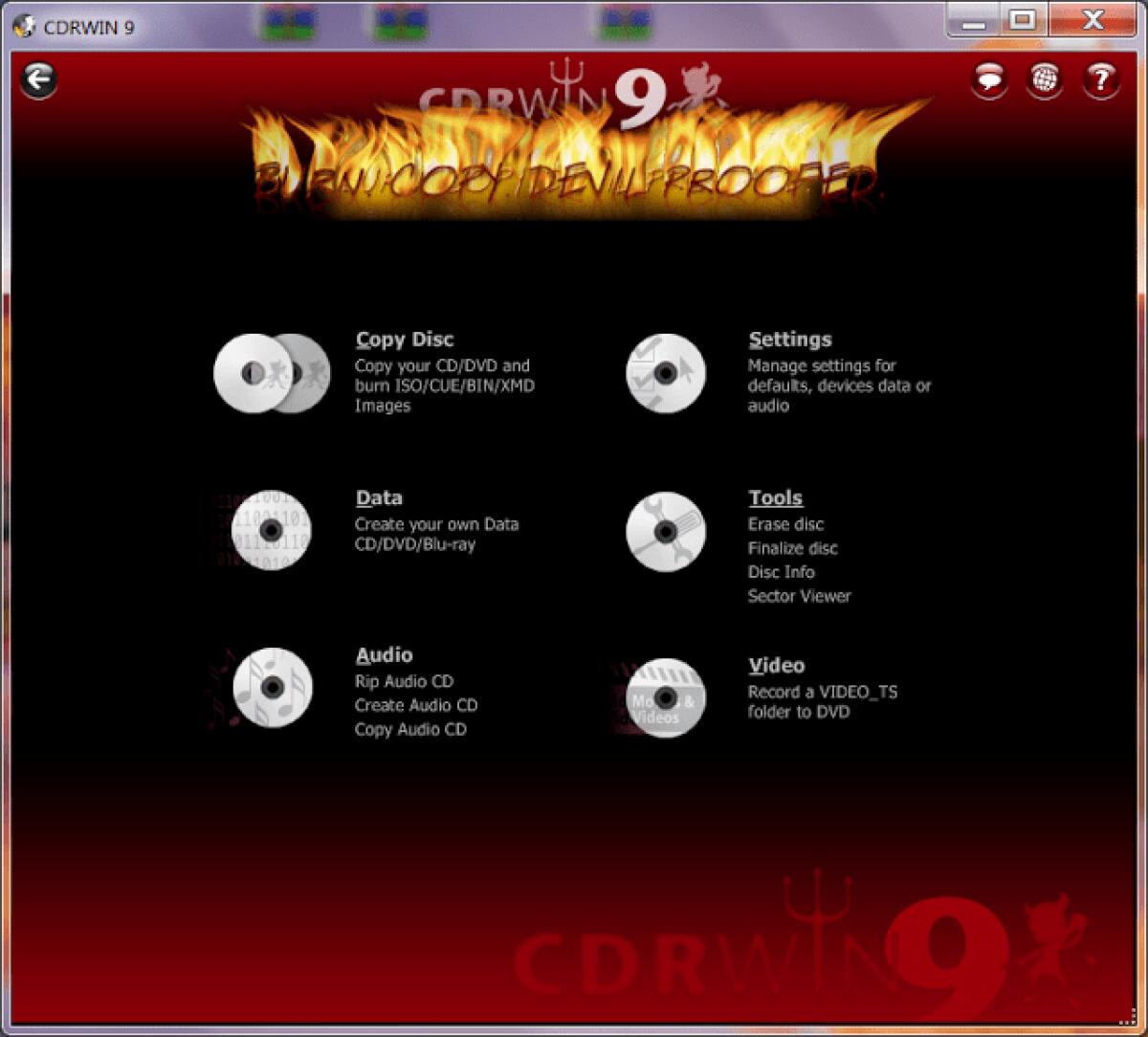This screenshot has height=1037, width=1148.
Task: Open the Copy Disc section heading
Action: coord(405,339)
